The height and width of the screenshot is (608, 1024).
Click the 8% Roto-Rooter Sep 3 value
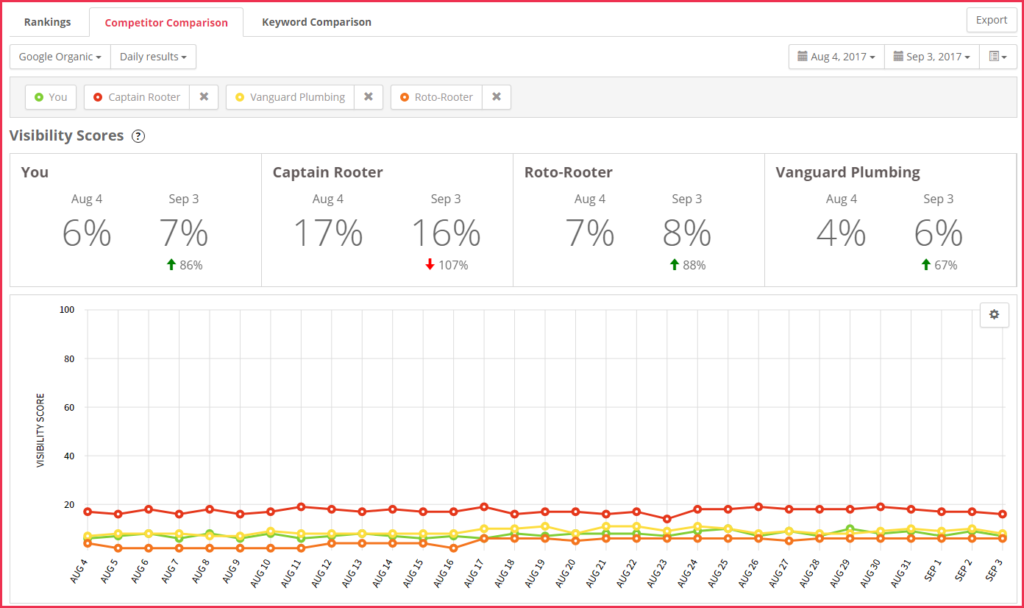click(x=686, y=233)
